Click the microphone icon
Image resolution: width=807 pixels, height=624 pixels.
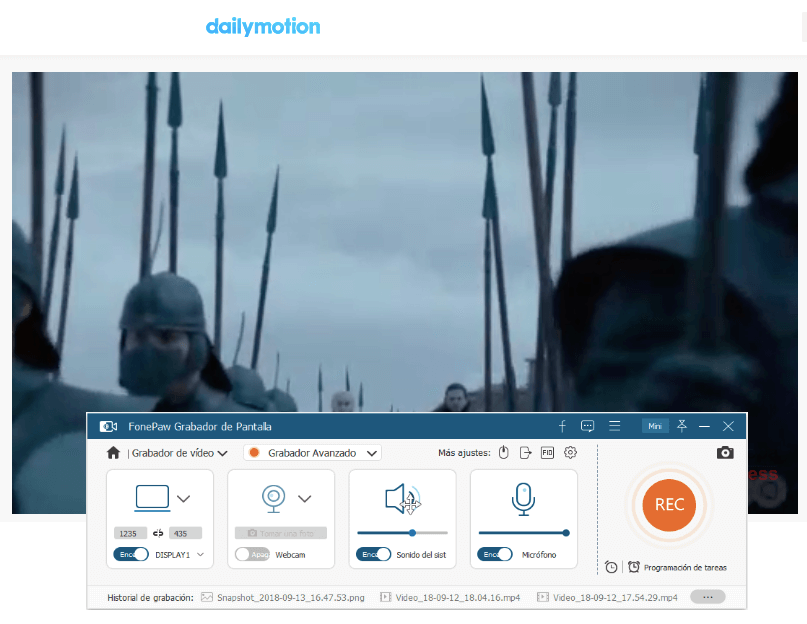pyautogui.click(x=523, y=498)
